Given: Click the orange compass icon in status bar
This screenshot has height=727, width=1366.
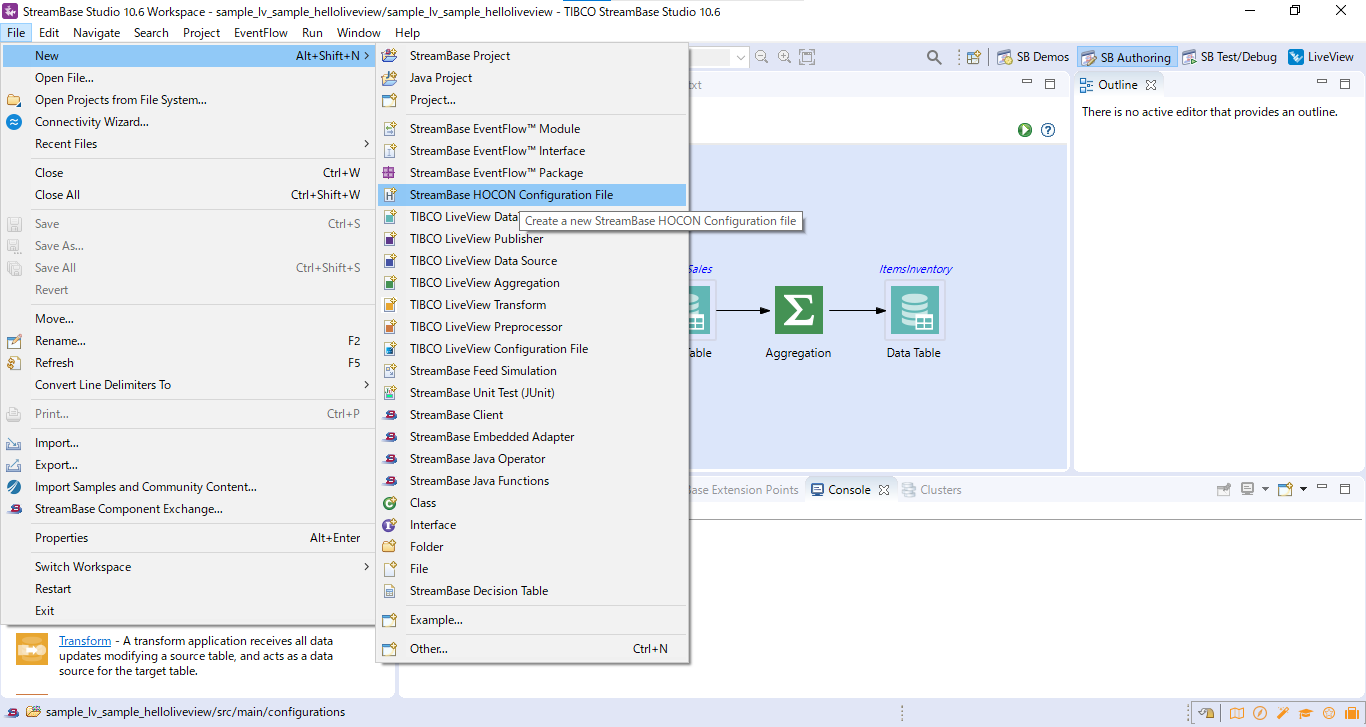Looking at the screenshot, I should [1260, 713].
